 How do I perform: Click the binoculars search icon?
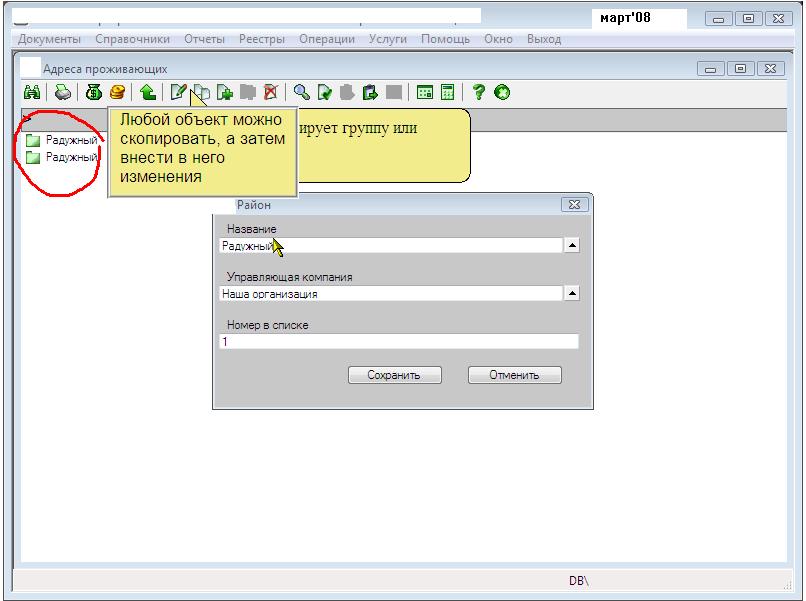pyautogui.click(x=32, y=93)
